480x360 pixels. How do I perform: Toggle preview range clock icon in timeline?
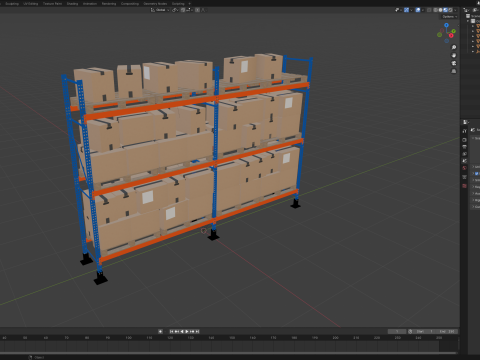410,331
